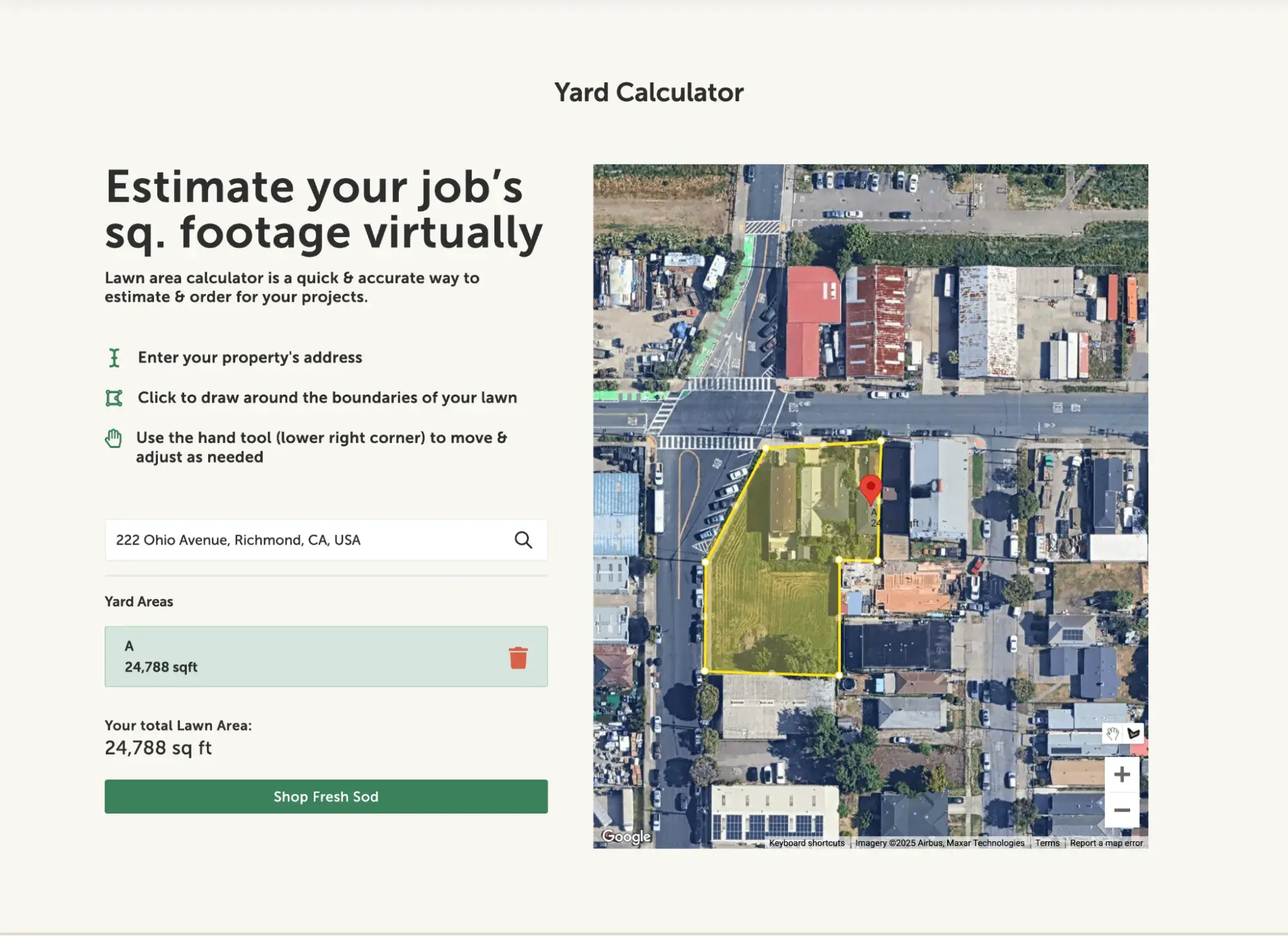Zoom out on the map
This screenshot has height=936, width=1288.
(x=1122, y=810)
